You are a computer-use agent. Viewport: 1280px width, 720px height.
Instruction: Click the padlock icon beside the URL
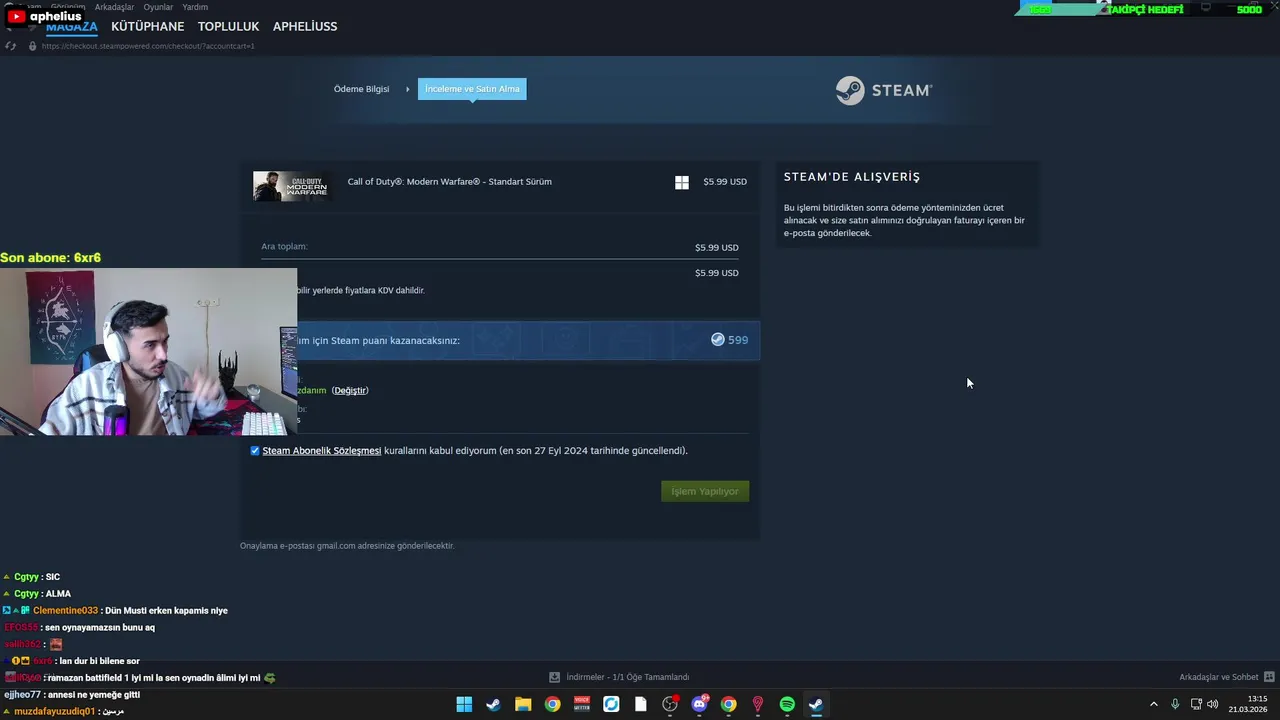32,46
